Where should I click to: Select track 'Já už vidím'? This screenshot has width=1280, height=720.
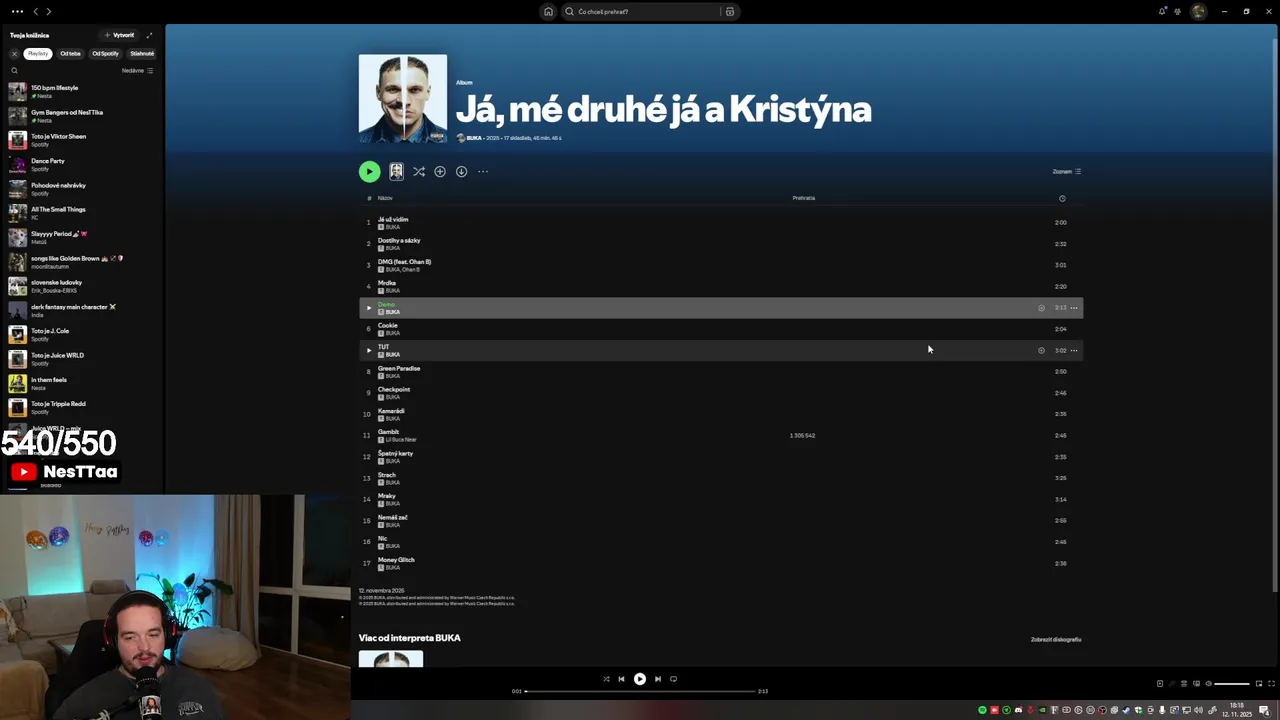coord(721,223)
